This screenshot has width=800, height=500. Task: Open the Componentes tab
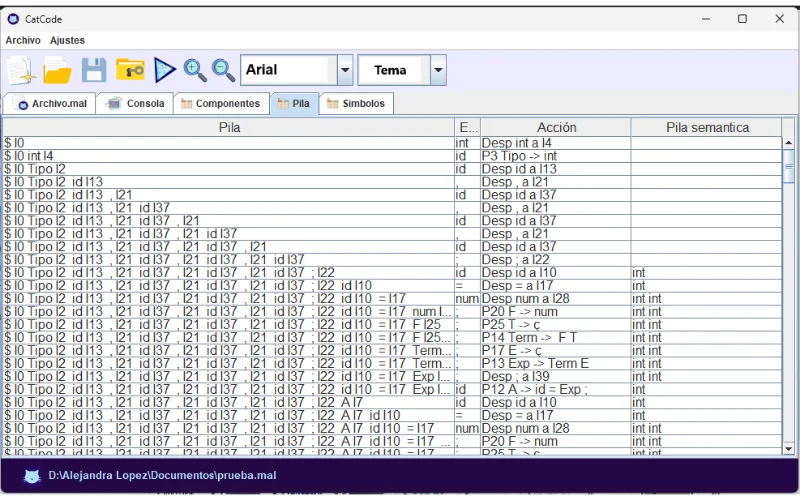220,103
